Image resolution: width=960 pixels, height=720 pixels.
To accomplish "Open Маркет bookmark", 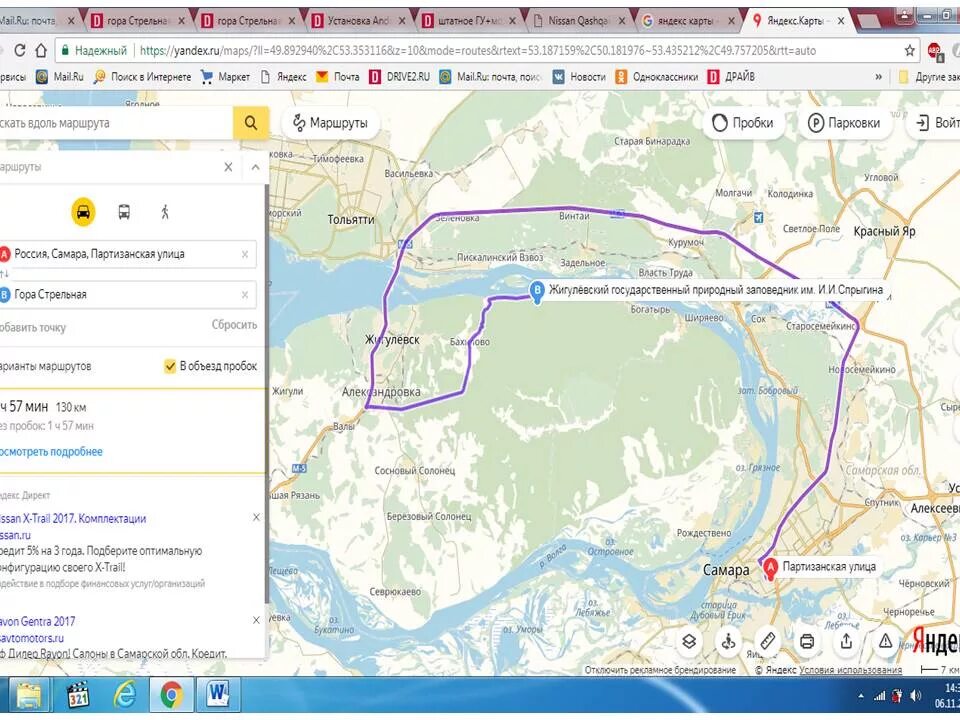I will click(x=225, y=77).
